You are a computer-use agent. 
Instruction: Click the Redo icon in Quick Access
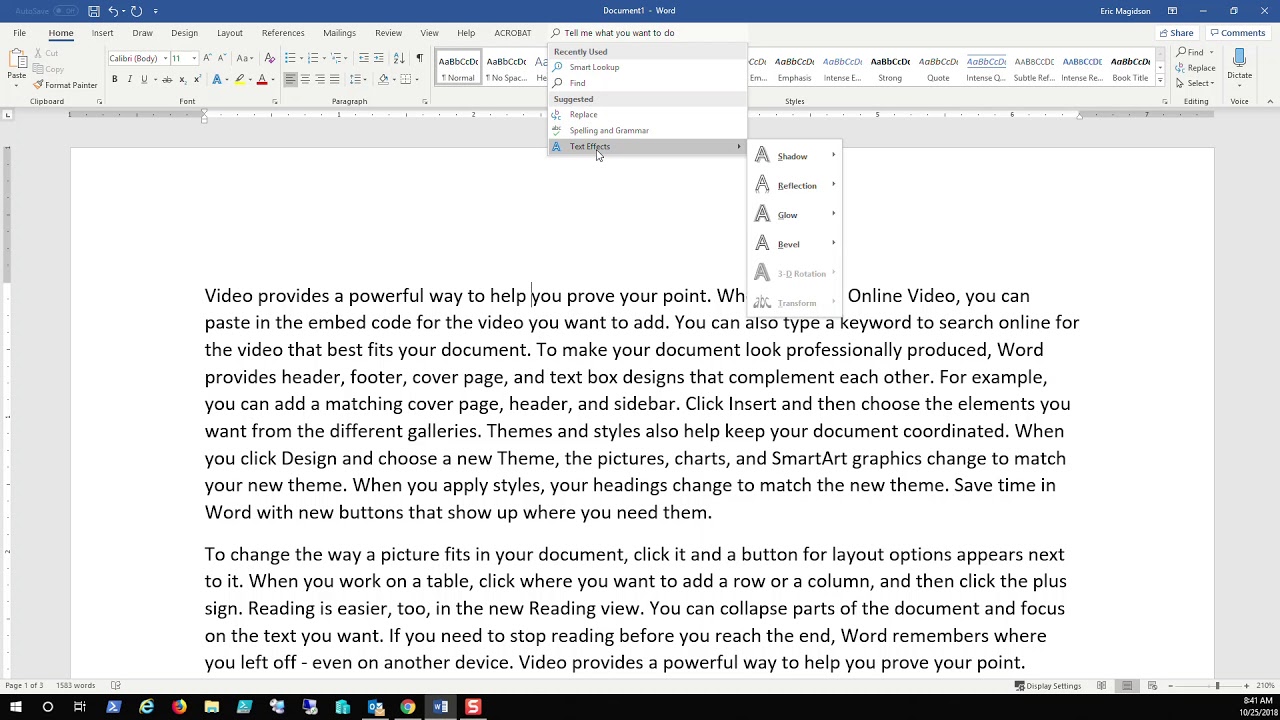coord(136,11)
